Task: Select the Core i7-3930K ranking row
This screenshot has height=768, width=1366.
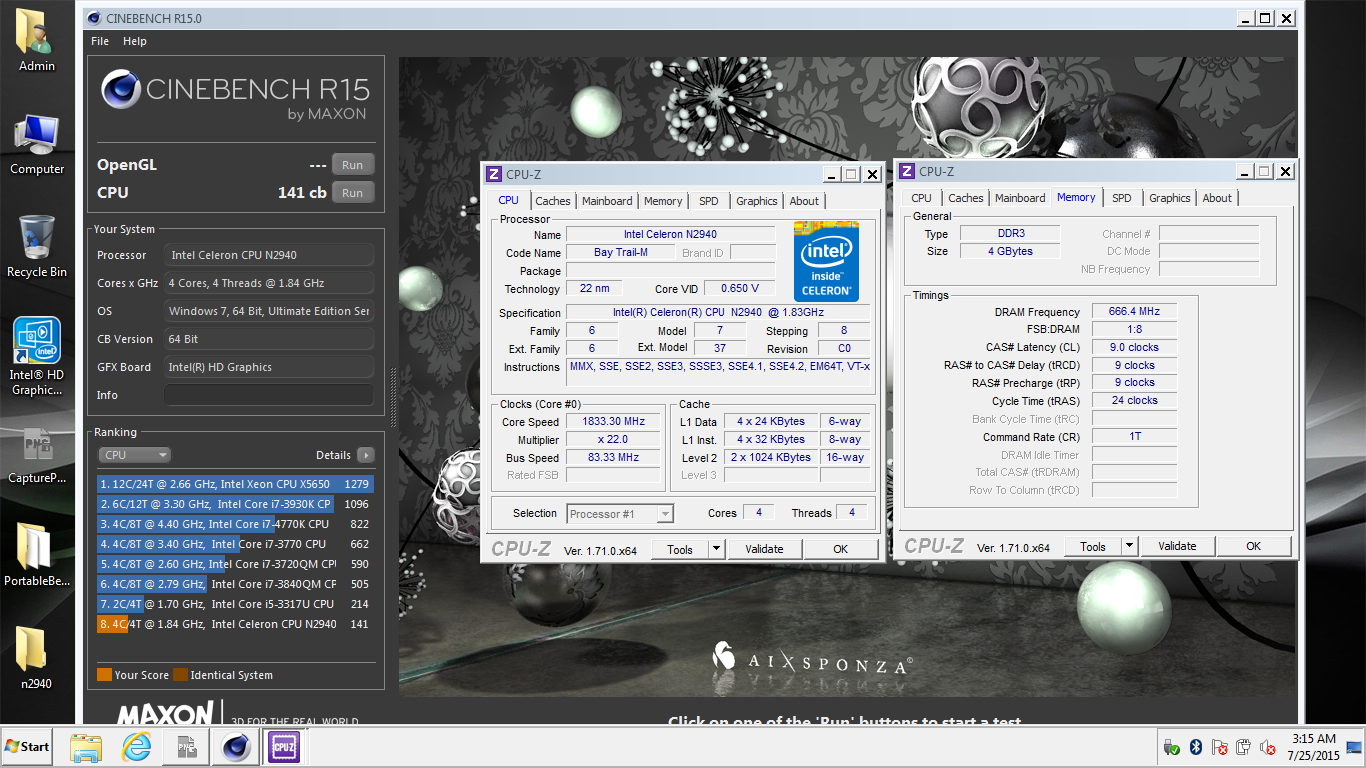Action: [236, 504]
